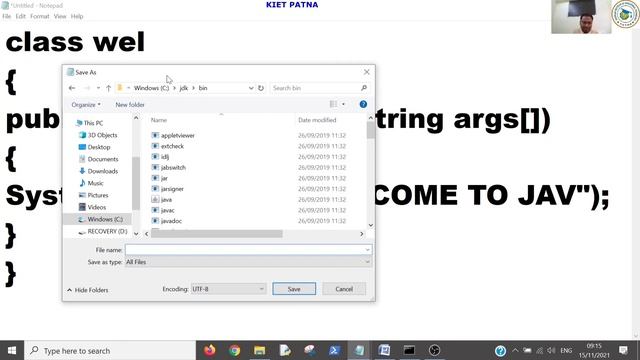Select the jarsigner file
Viewport: 640px width, 360px height.
click(x=172, y=189)
